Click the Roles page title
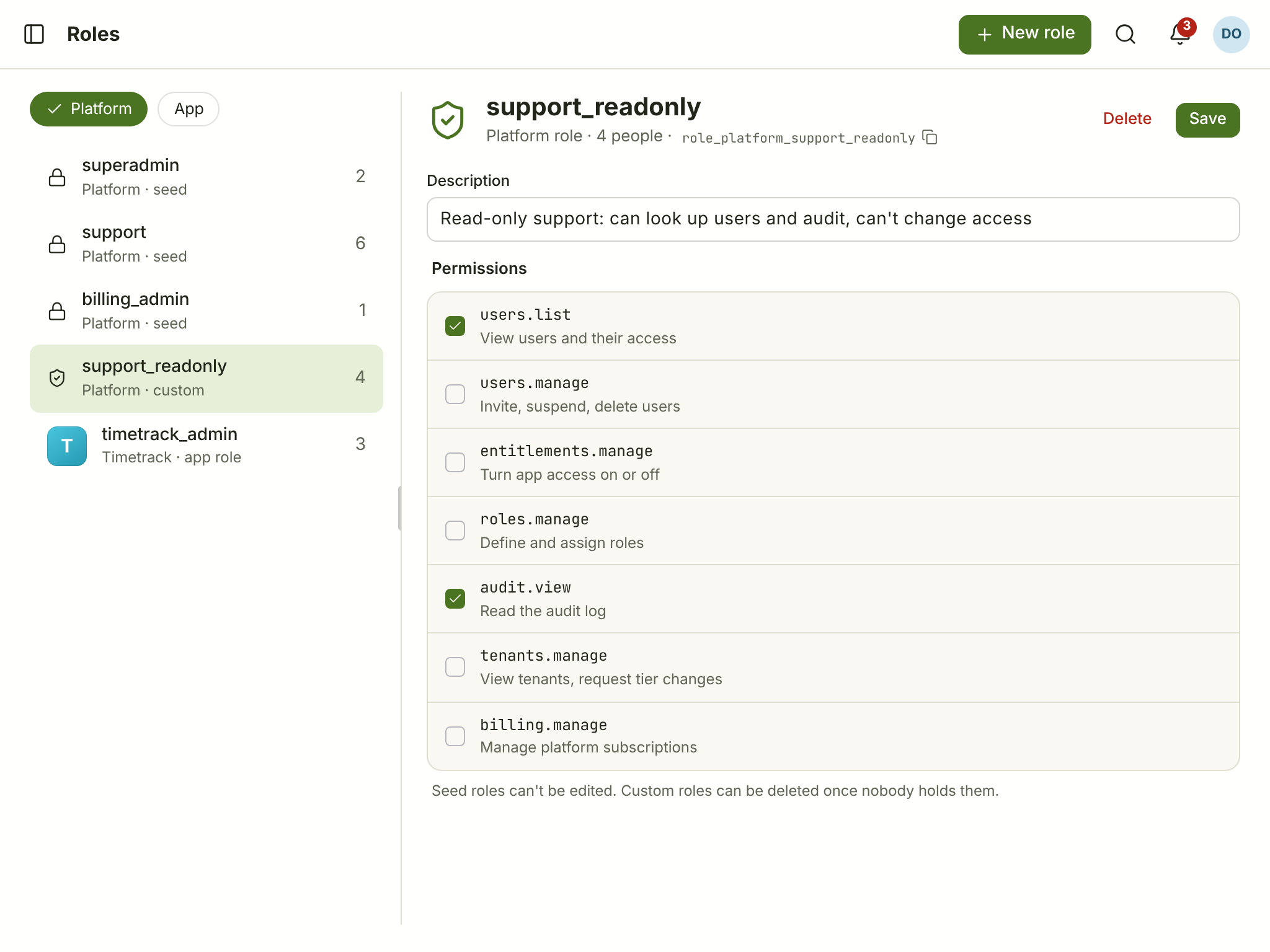 tap(93, 34)
